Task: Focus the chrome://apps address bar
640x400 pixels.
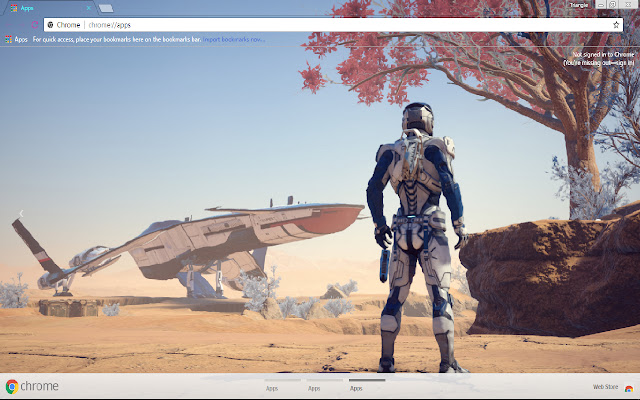Action: (333, 25)
